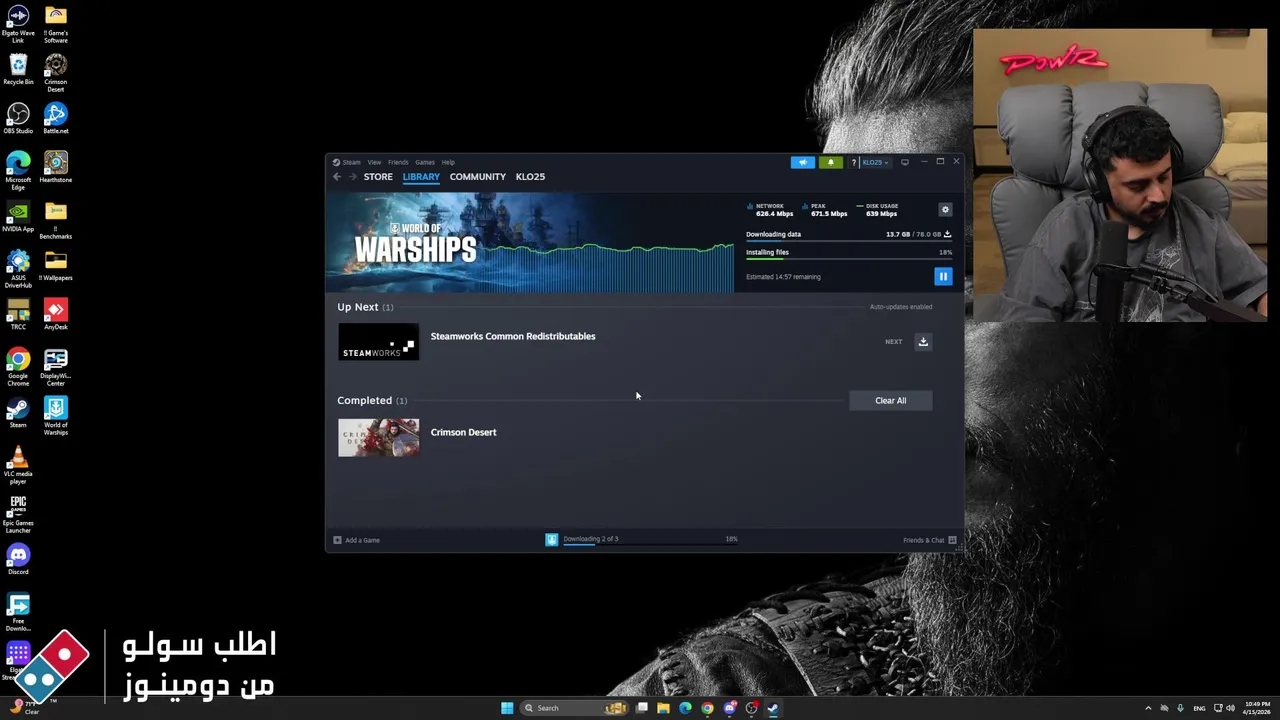Click the Steam help question mark icon
Viewport: 1280px width, 720px height.
(853, 162)
